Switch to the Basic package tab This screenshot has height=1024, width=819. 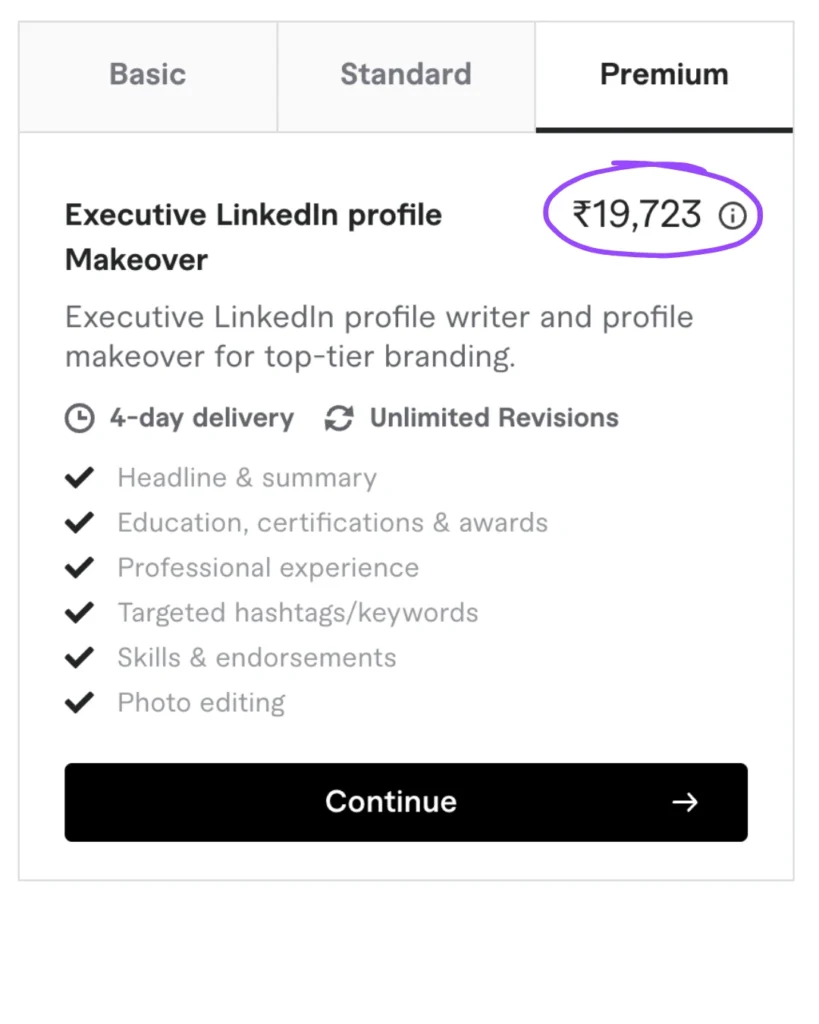tap(148, 75)
